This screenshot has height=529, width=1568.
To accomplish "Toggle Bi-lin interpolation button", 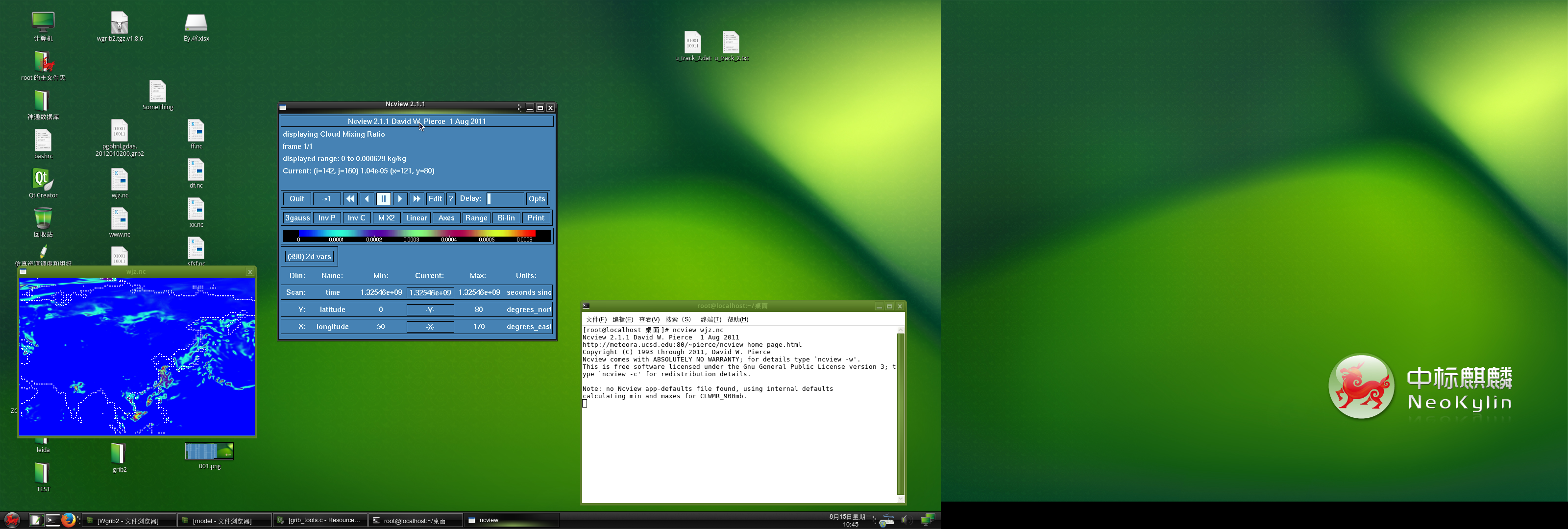I will pos(506,217).
